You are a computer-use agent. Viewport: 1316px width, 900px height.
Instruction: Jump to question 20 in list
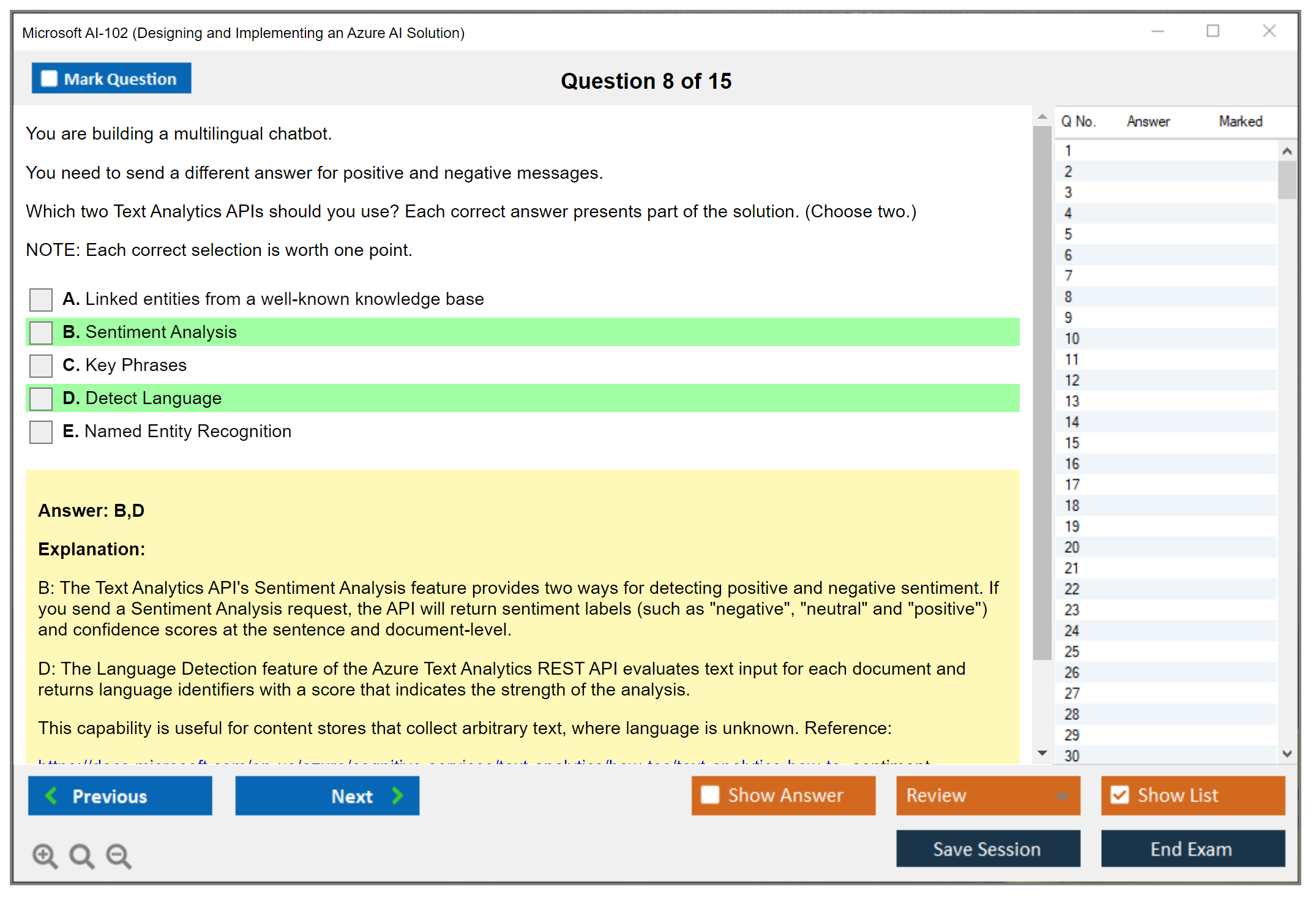[x=1072, y=547]
